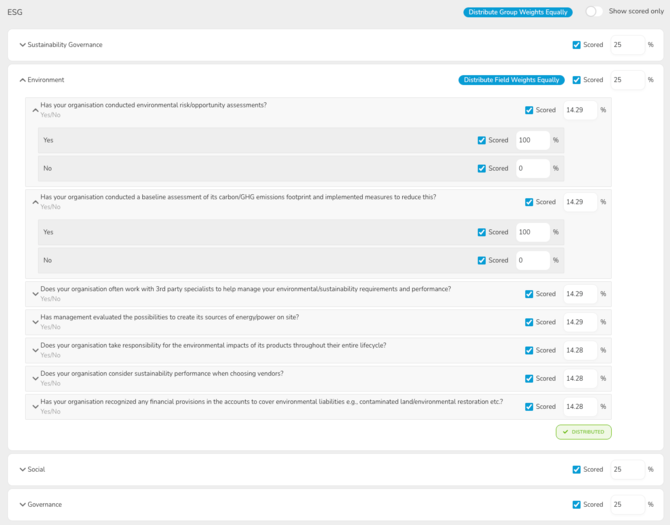The width and height of the screenshot is (670, 525).
Task: Expand the Sustainability Governance group
Action: pos(22,45)
